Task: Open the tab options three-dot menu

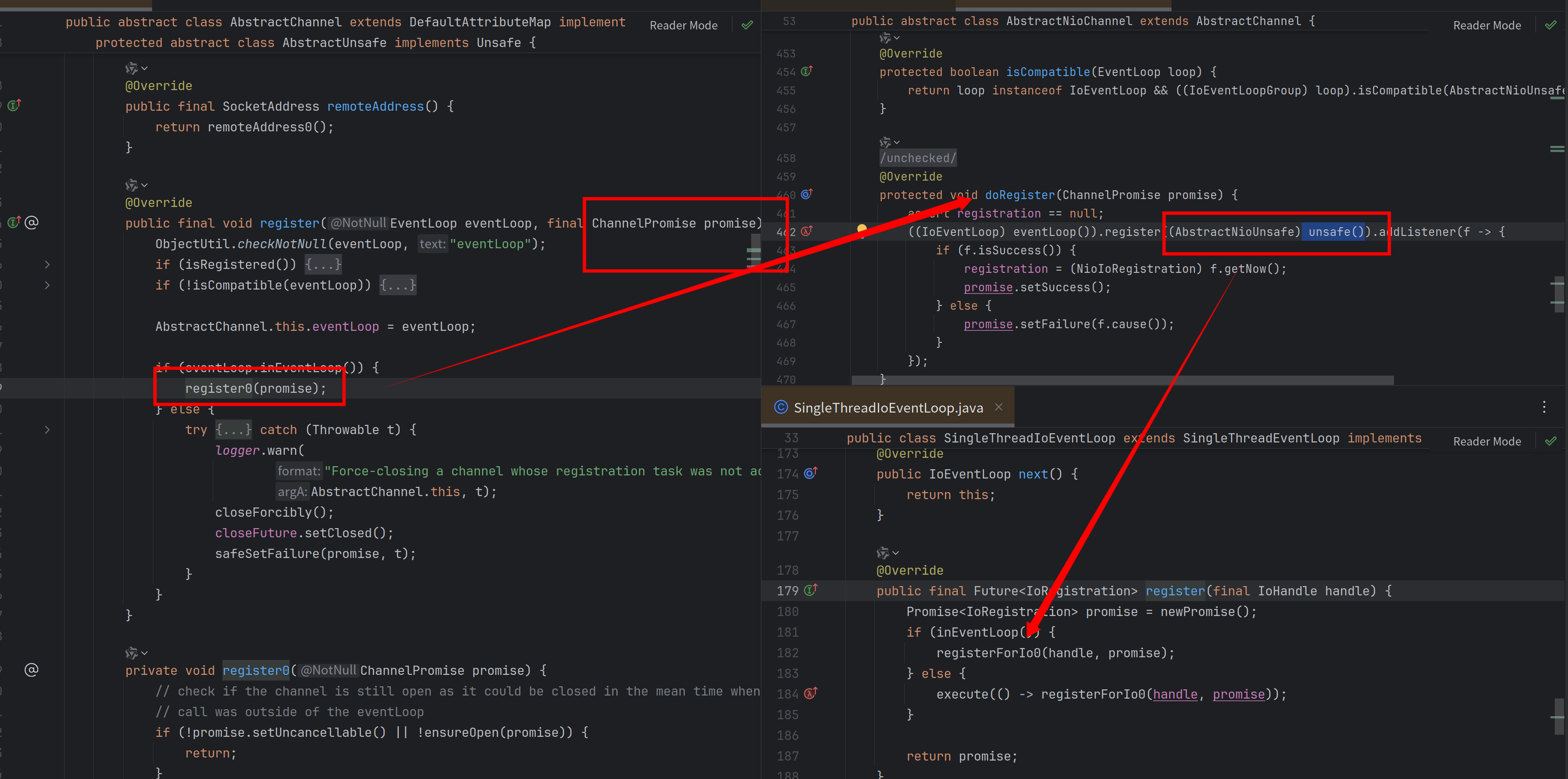Action: coord(1544,407)
